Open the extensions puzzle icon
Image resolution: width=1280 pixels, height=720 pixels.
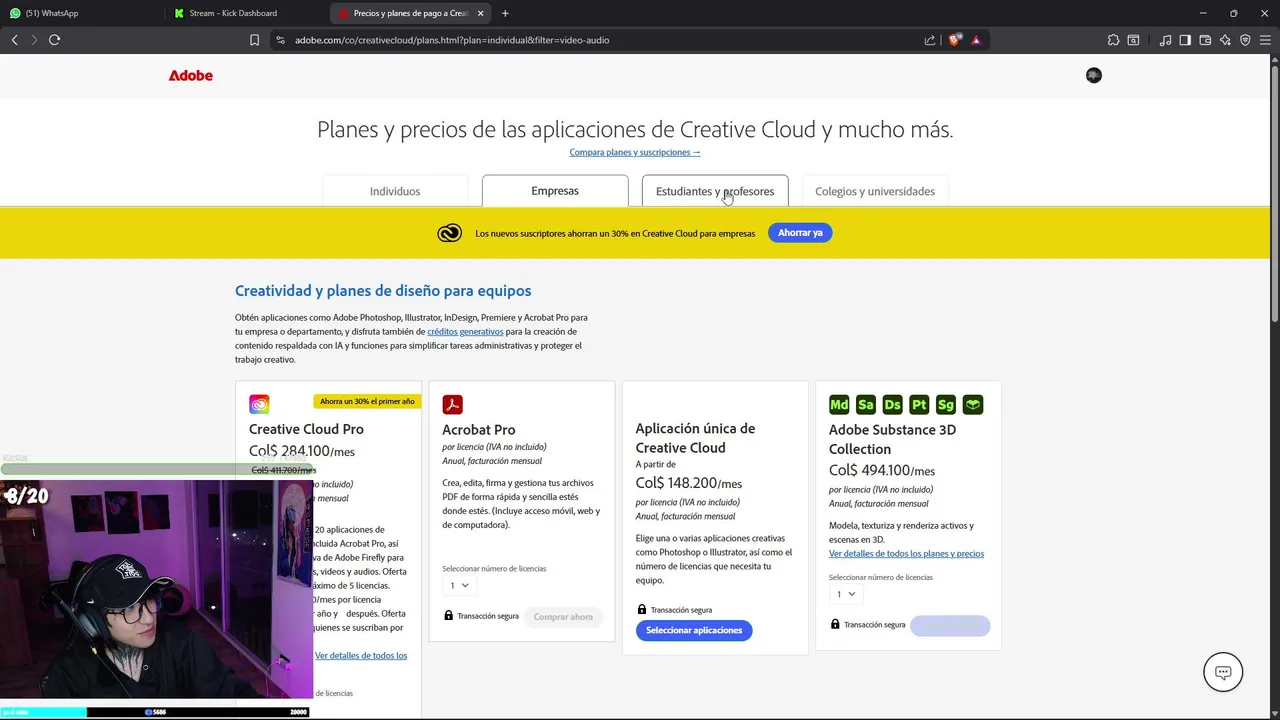[x=1113, y=40]
